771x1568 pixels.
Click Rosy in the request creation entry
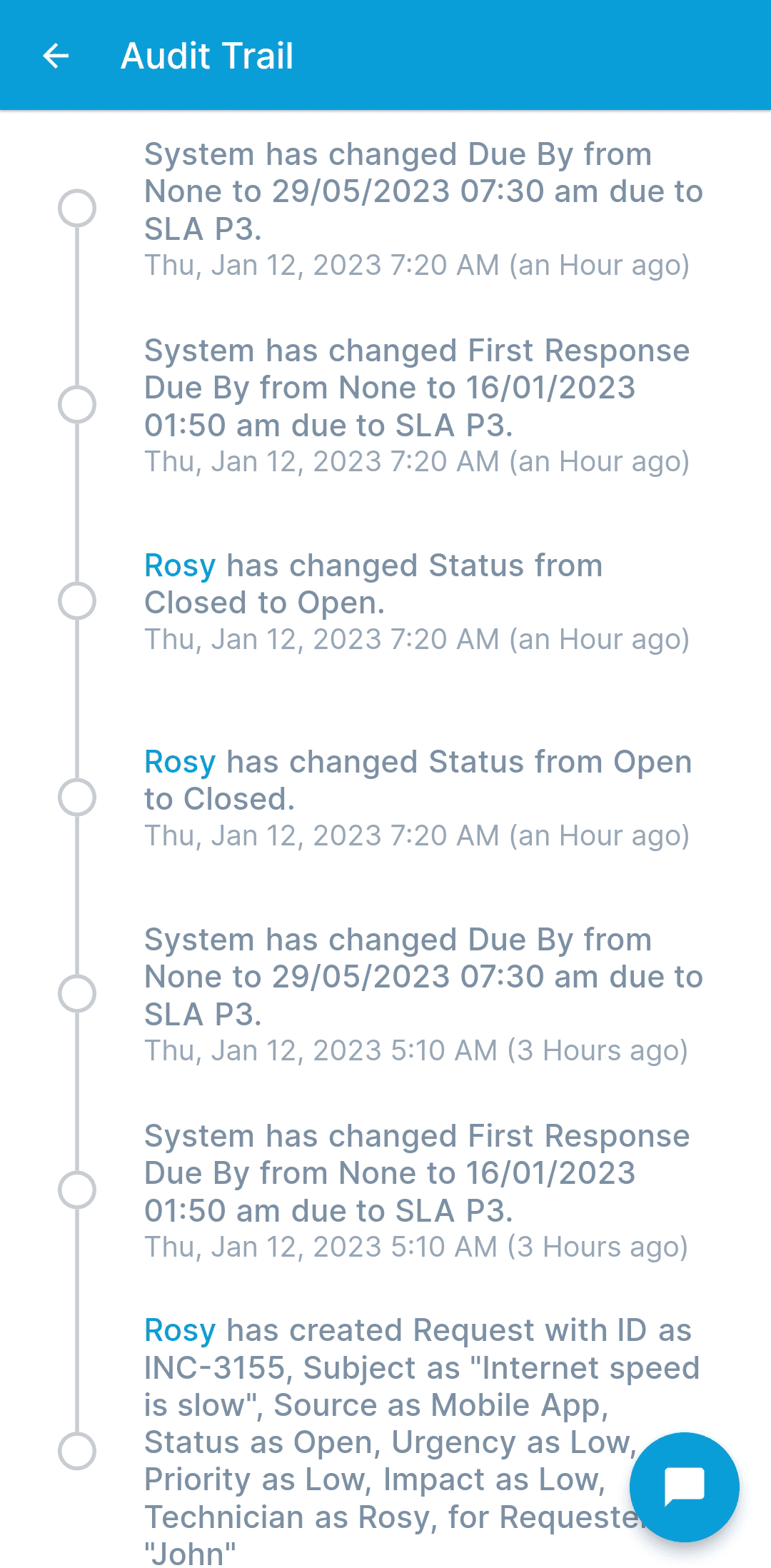(x=179, y=1330)
